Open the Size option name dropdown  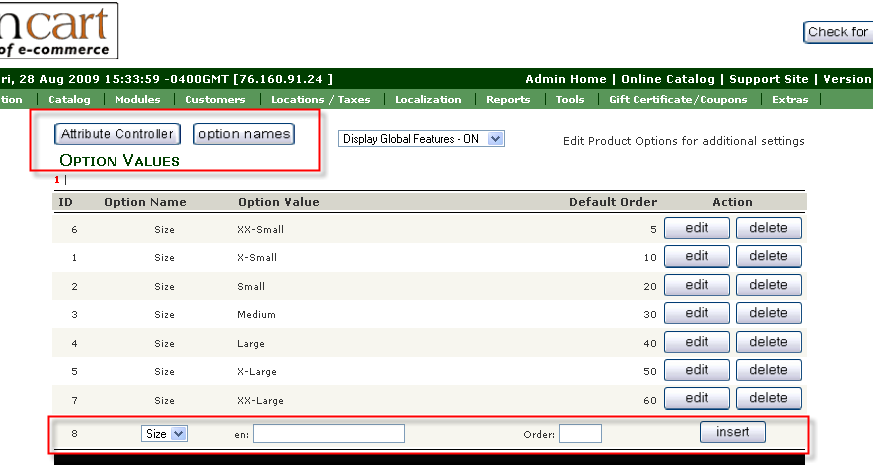164,434
